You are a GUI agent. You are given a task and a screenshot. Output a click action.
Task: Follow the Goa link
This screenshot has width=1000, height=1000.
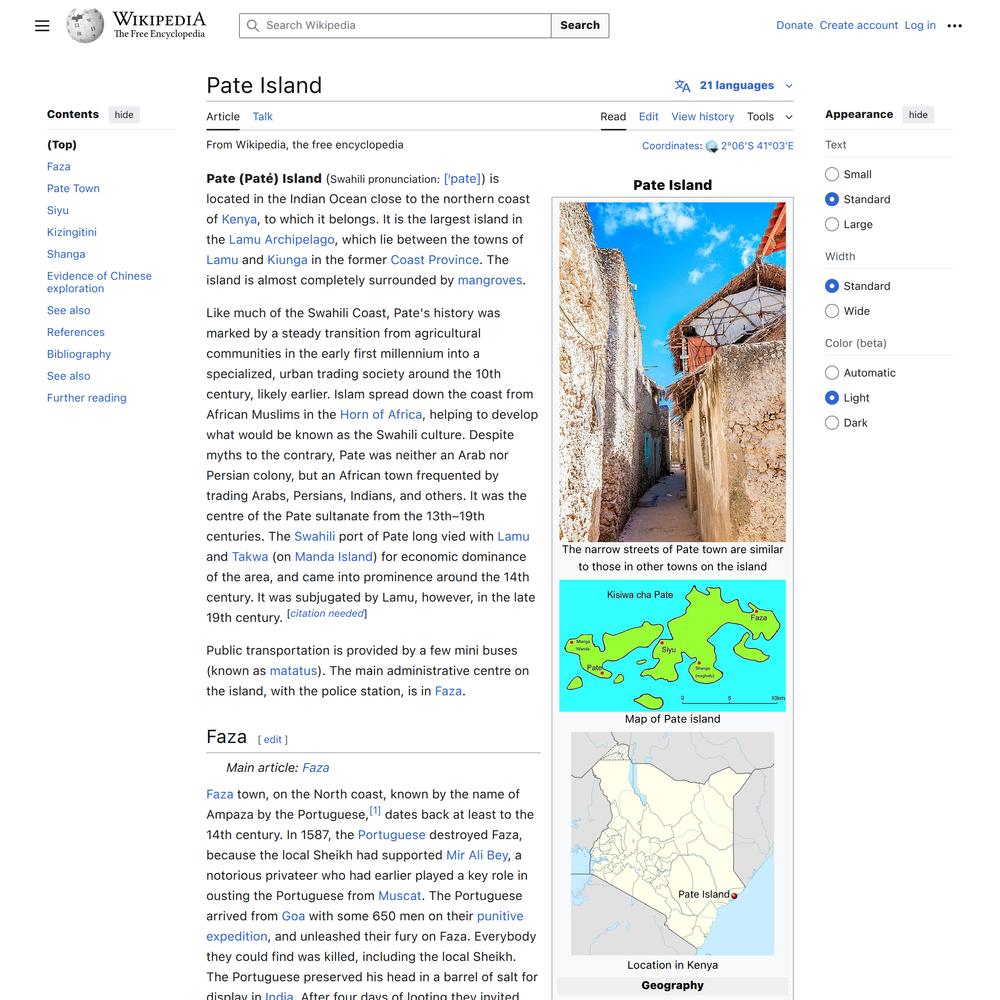click(x=293, y=916)
